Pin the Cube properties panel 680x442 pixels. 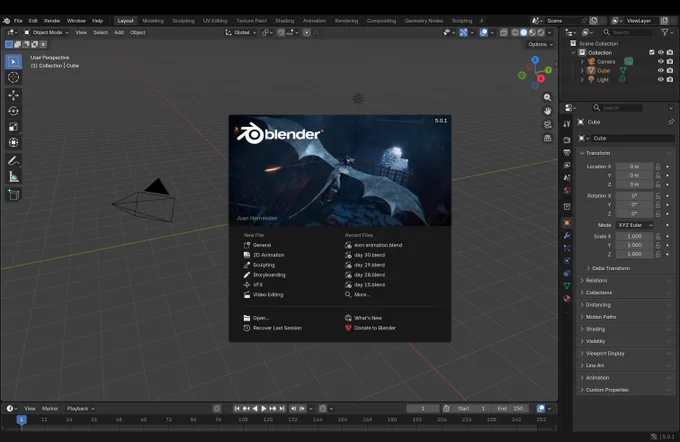point(670,122)
